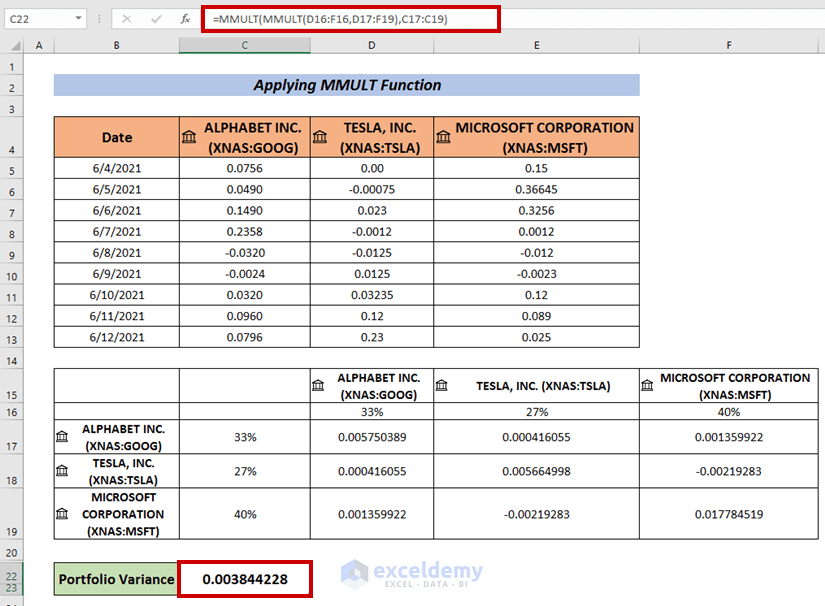This screenshot has width=825, height=606.
Task: Select column E header
Action: [536, 46]
